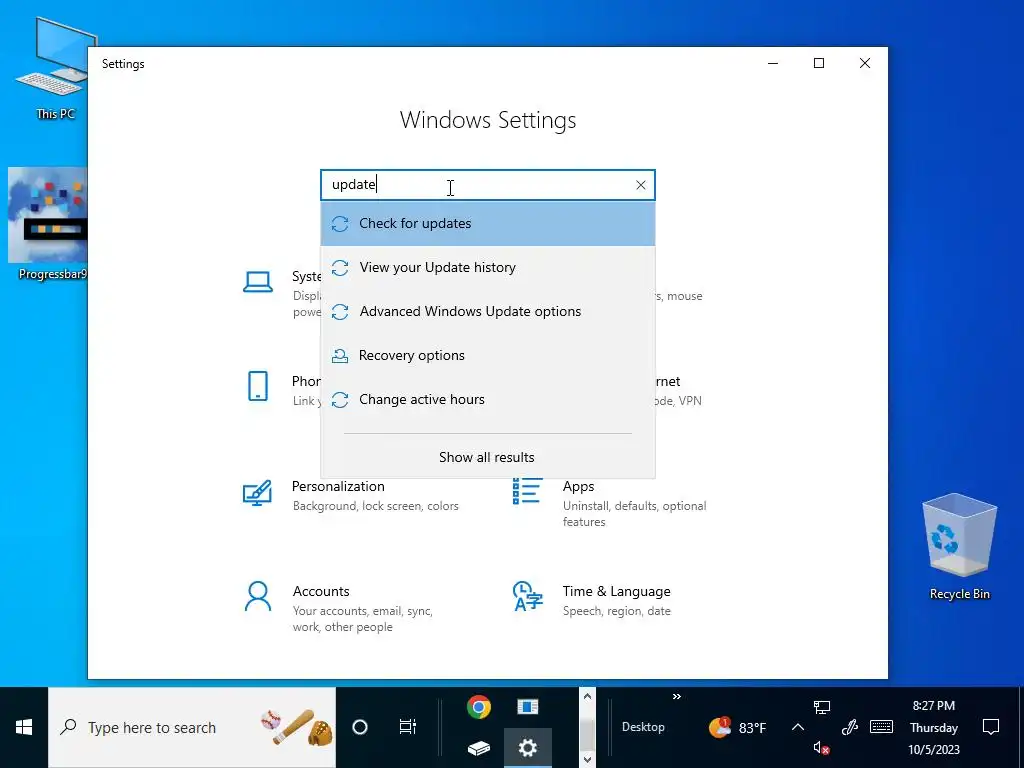
Task: Open the Action Center notifications icon
Action: pyautogui.click(x=991, y=727)
